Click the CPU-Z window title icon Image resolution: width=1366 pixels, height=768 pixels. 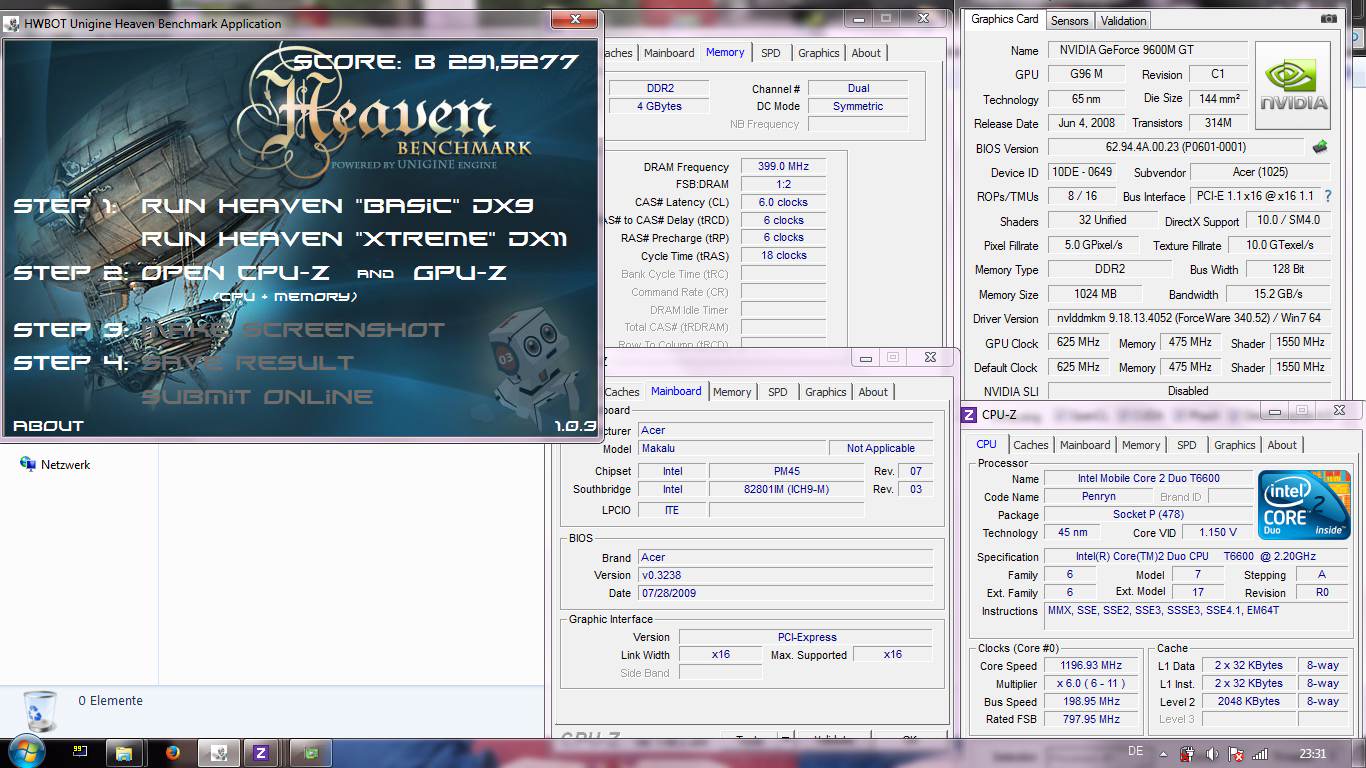(968, 415)
